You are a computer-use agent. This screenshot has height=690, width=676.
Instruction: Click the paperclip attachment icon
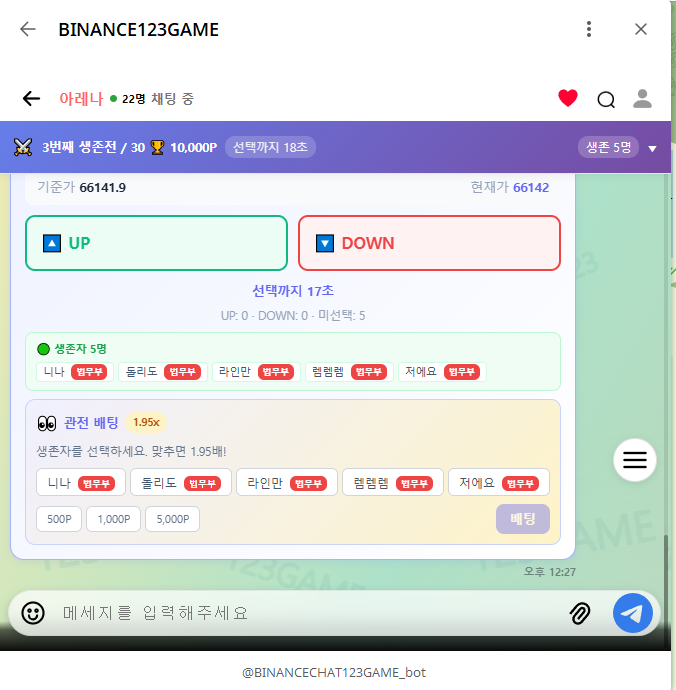point(580,612)
